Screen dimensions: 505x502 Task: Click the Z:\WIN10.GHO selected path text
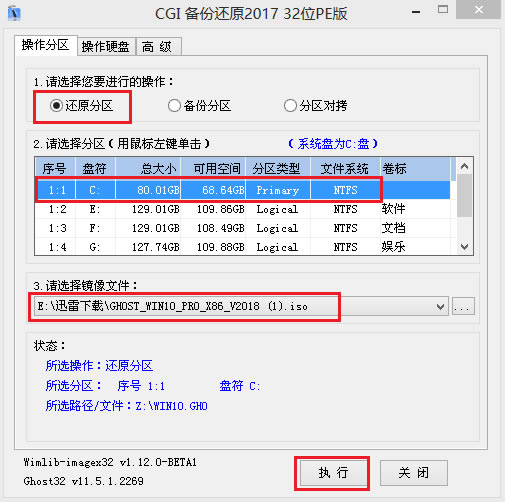tap(171, 406)
